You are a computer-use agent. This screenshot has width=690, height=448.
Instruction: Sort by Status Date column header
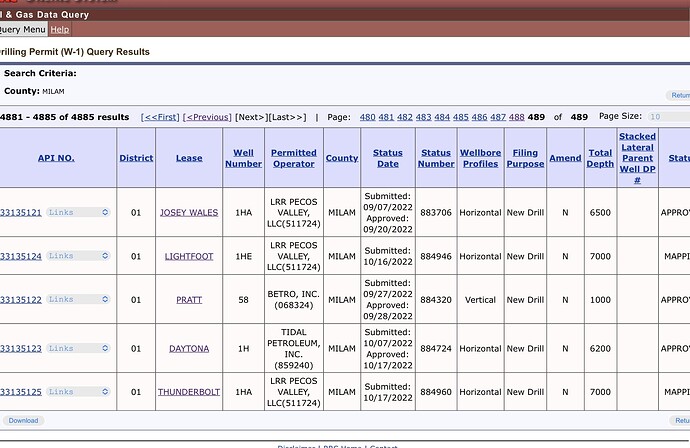tap(388, 158)
